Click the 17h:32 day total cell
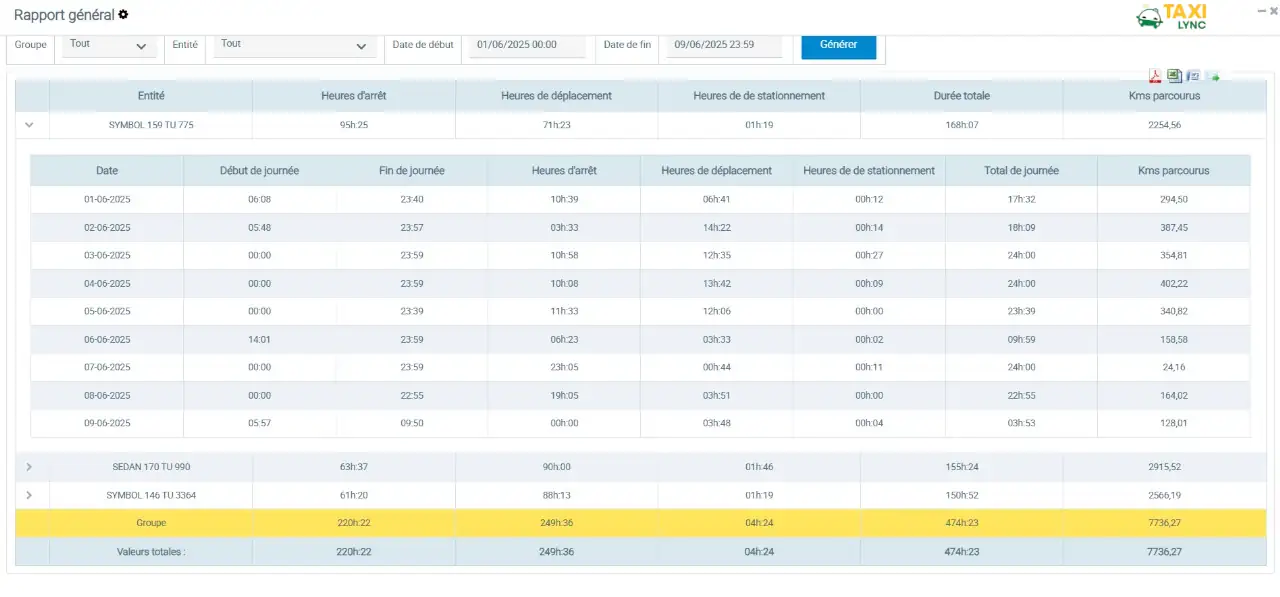This screenshot has height=597, width=1280. [1021, 200]
